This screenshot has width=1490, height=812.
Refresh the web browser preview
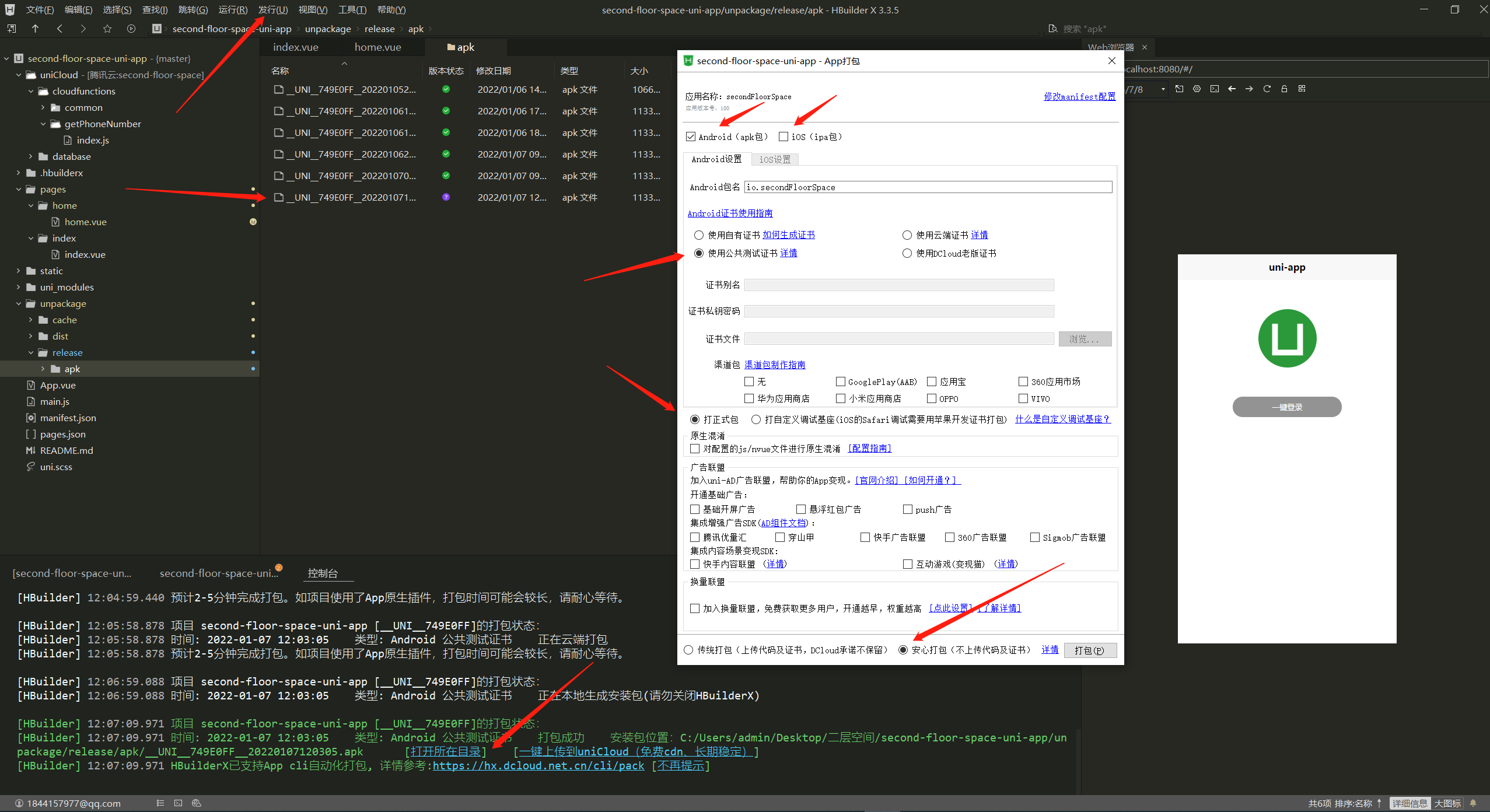coord(1267,89)
